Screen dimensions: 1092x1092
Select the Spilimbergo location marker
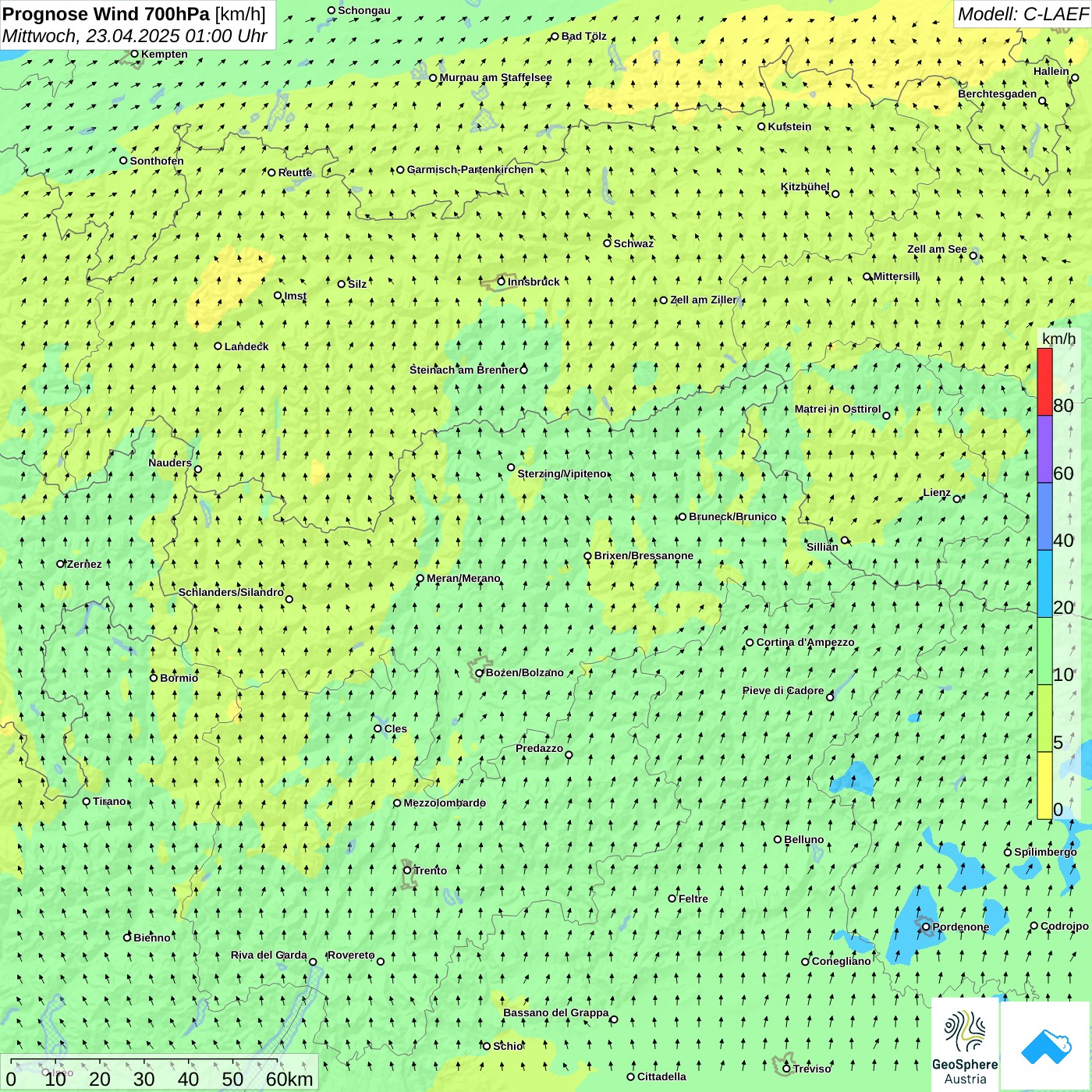tap(1008, 852)
